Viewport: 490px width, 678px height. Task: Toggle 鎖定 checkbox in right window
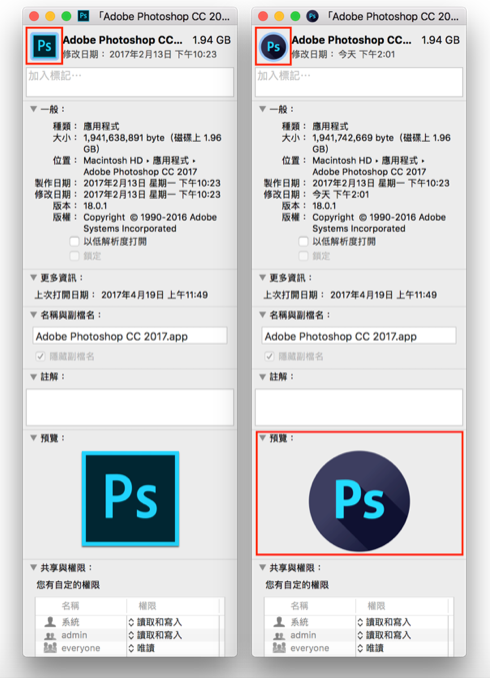(x=303, y=256)
